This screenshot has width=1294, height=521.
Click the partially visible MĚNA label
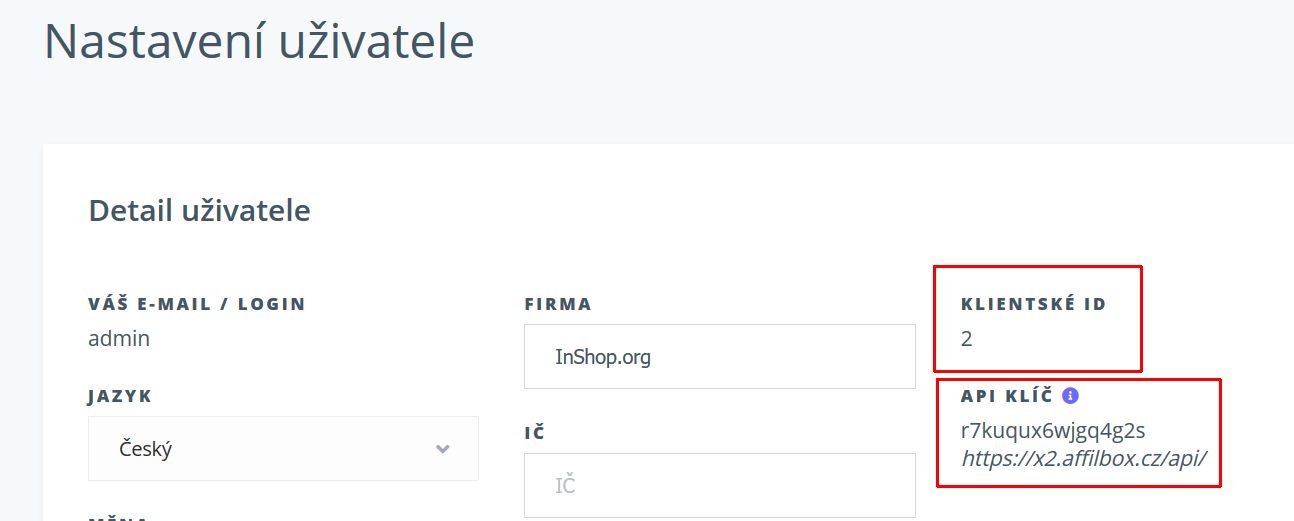[118, 517]
